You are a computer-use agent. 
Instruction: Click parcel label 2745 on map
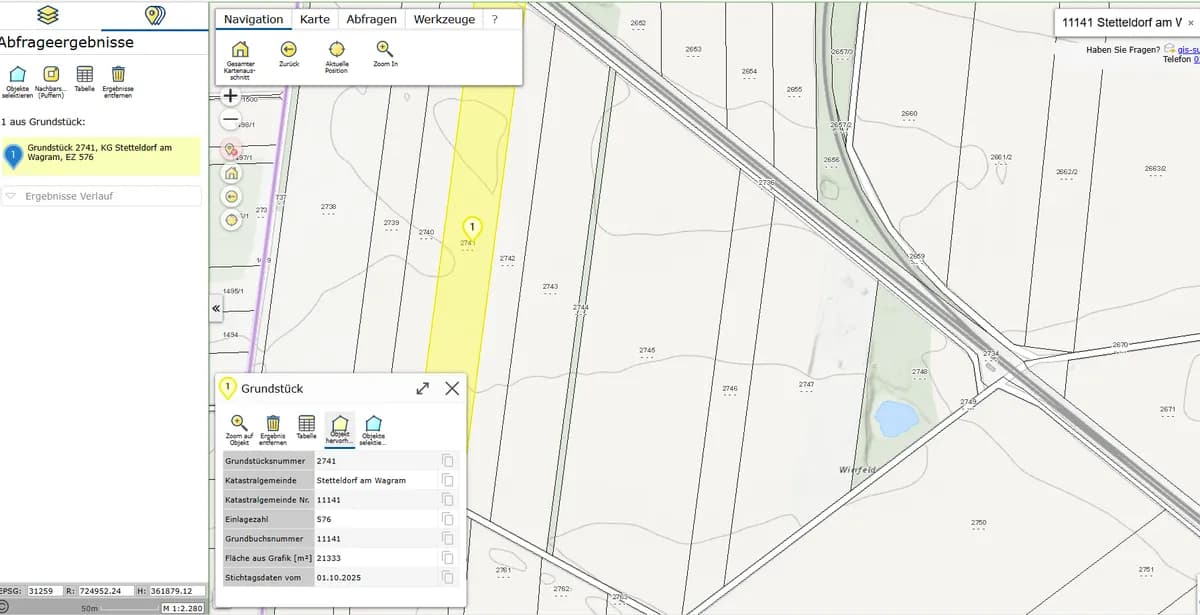point(647,350)
